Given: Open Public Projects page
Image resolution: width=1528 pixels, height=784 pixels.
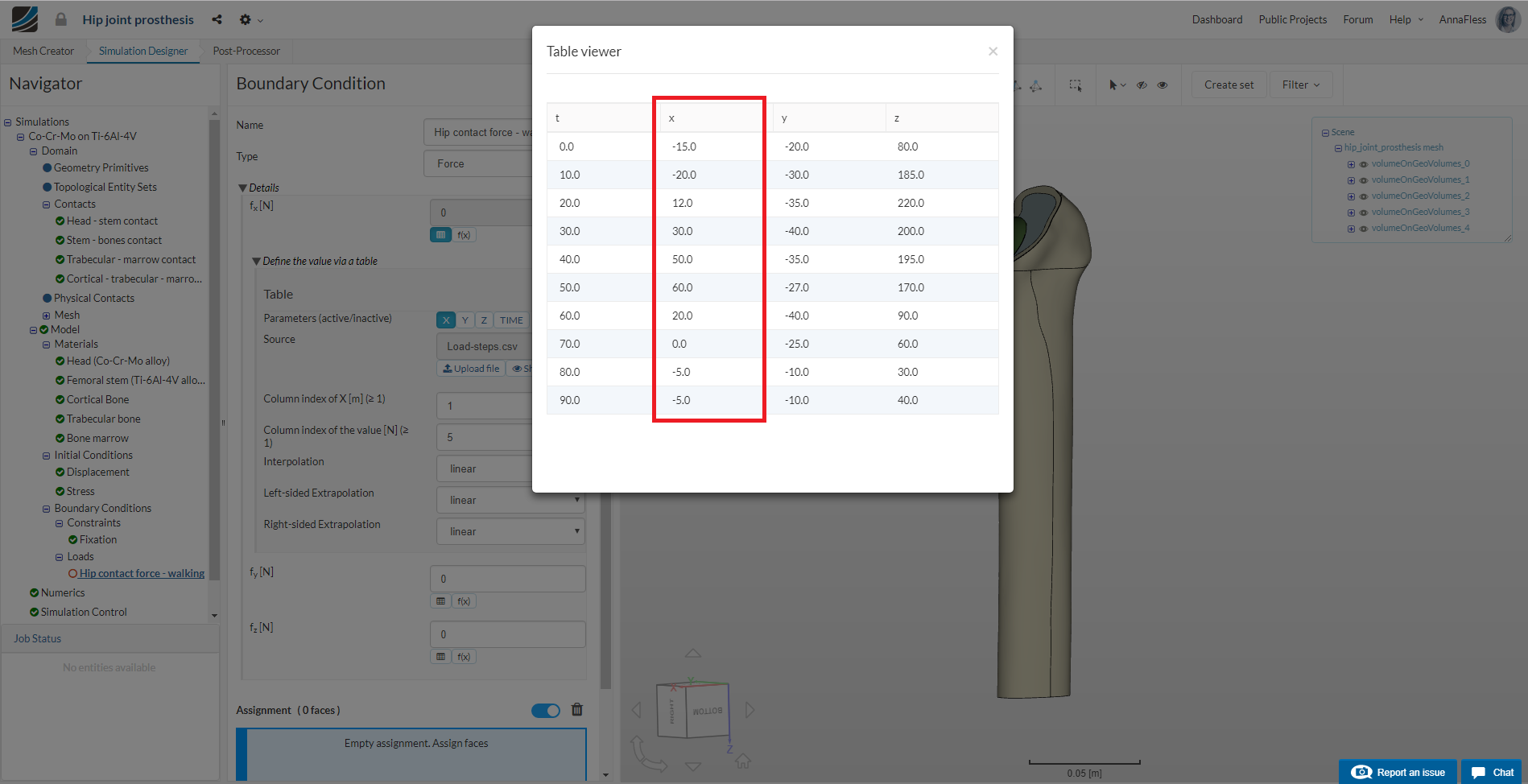Looking at the screenshot, I should pos(1293,19).
